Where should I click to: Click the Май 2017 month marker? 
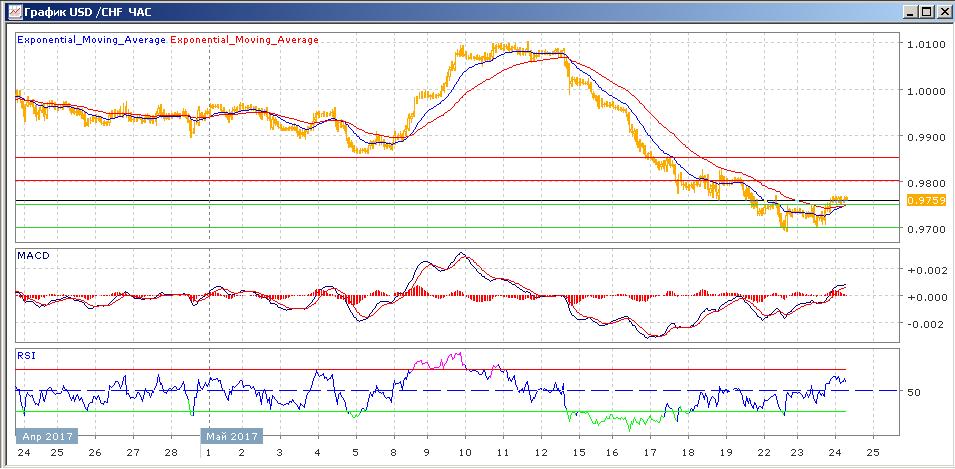[231, 437]
